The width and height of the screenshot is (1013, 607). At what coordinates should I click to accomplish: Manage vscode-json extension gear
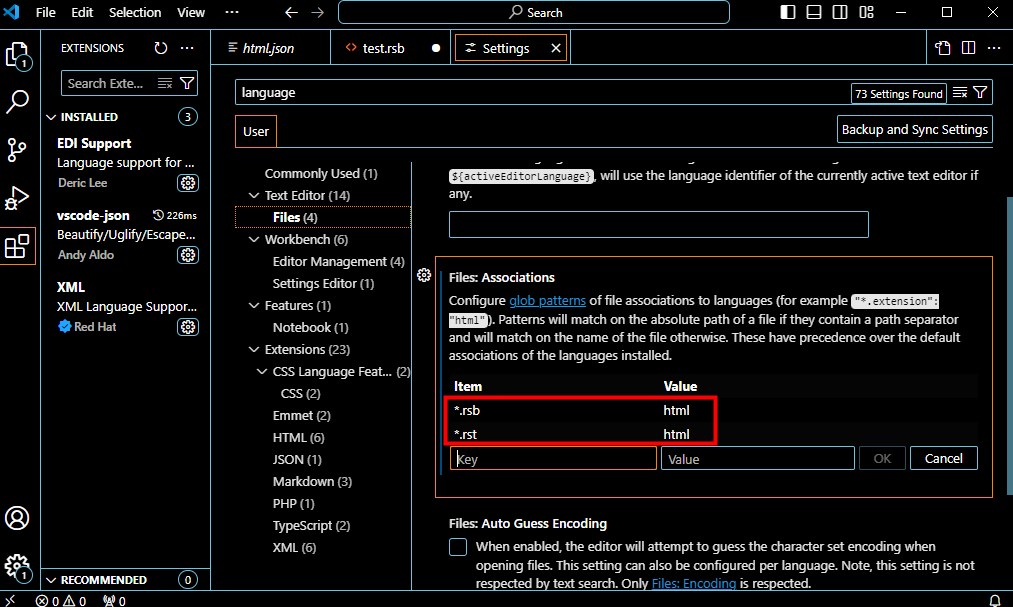188,255
